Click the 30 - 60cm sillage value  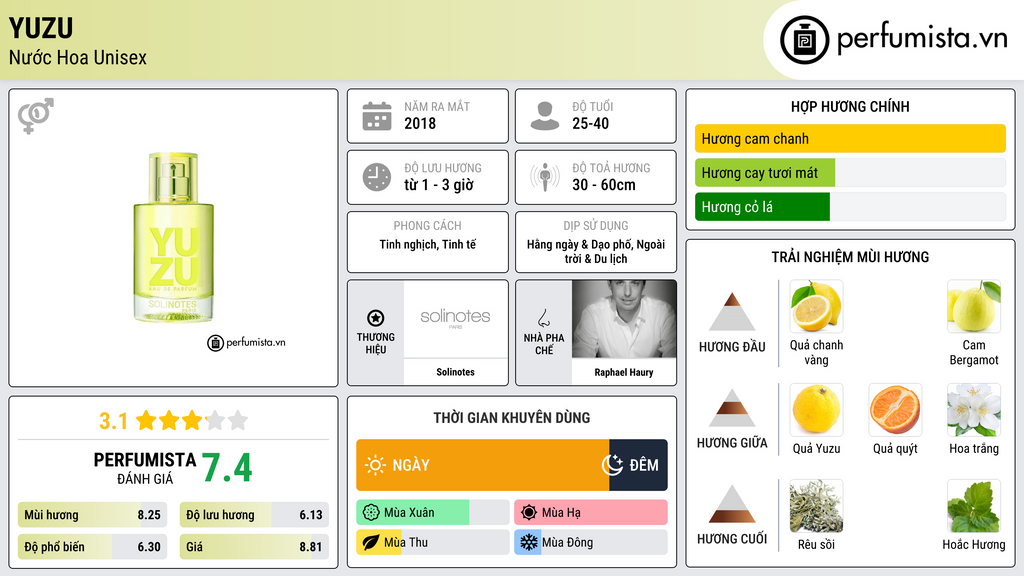tap(603, 185)
